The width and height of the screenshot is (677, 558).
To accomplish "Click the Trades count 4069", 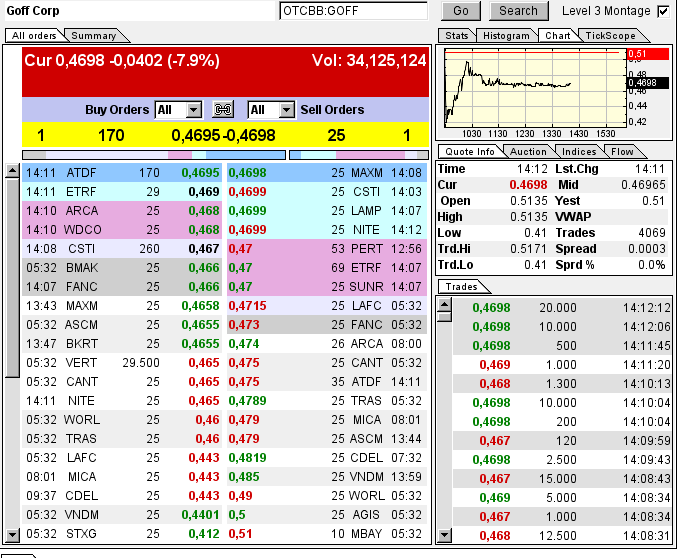I will (652, 233).
